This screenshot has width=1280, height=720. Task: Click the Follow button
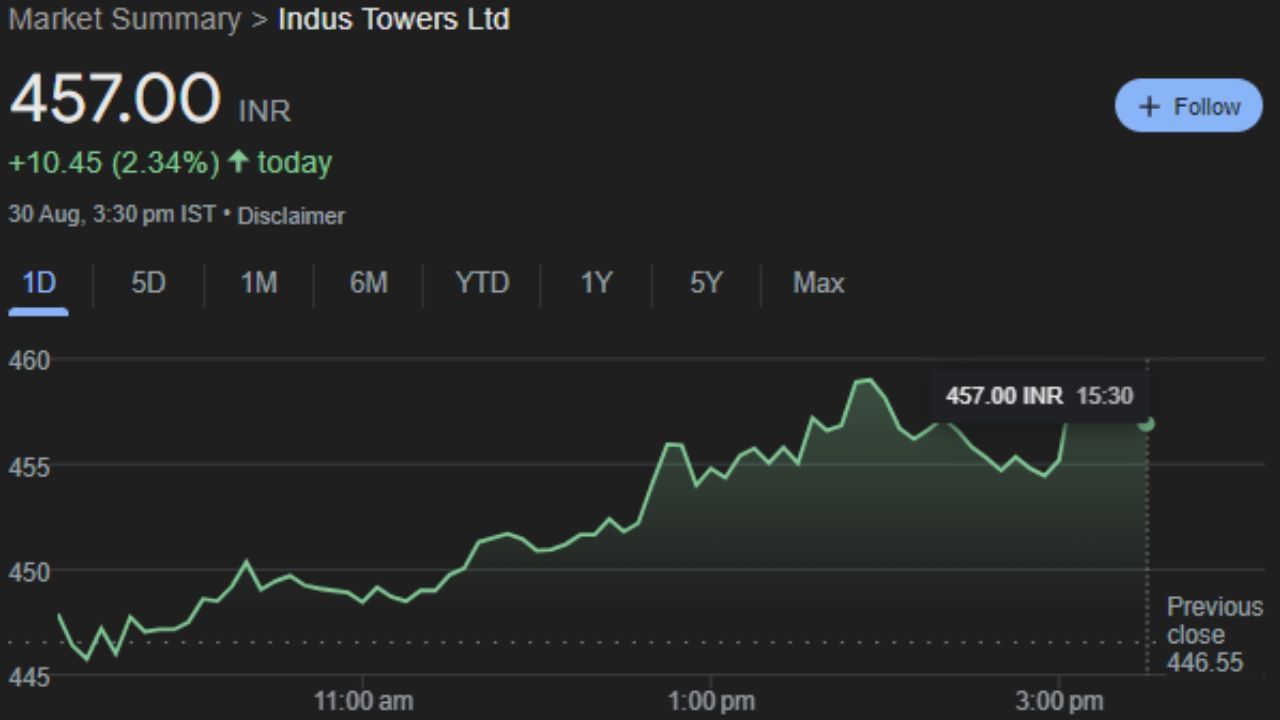(x=1189, y=106)
